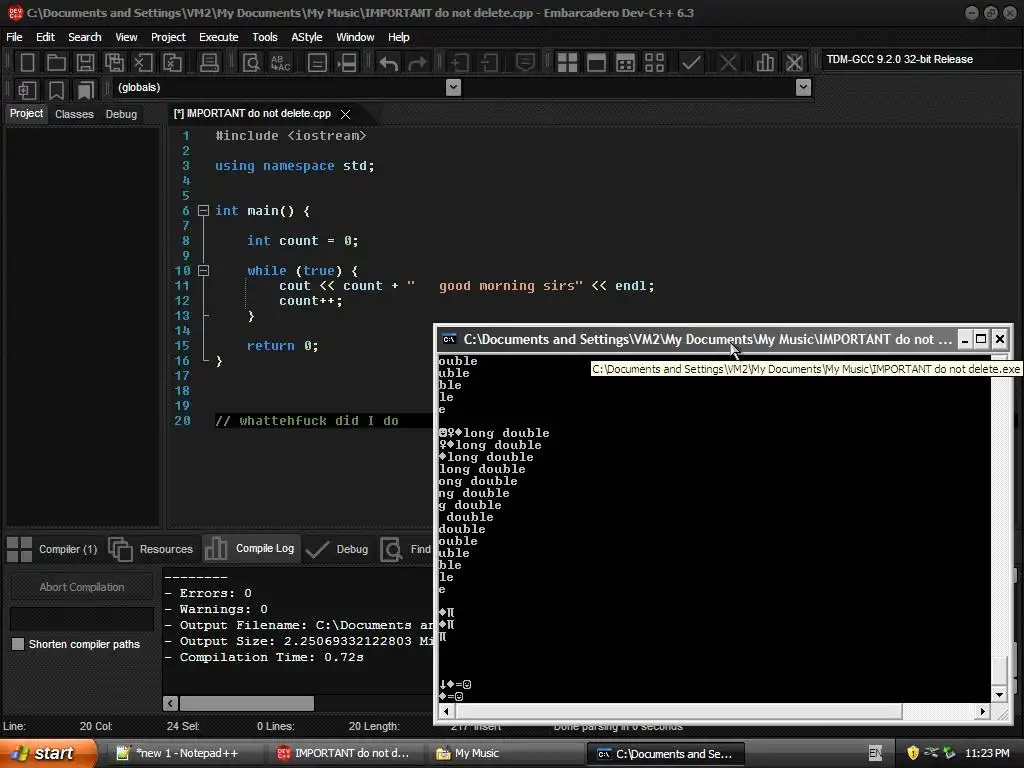
Task: Click the grayed Redo arrow icon
Action: 417,63
